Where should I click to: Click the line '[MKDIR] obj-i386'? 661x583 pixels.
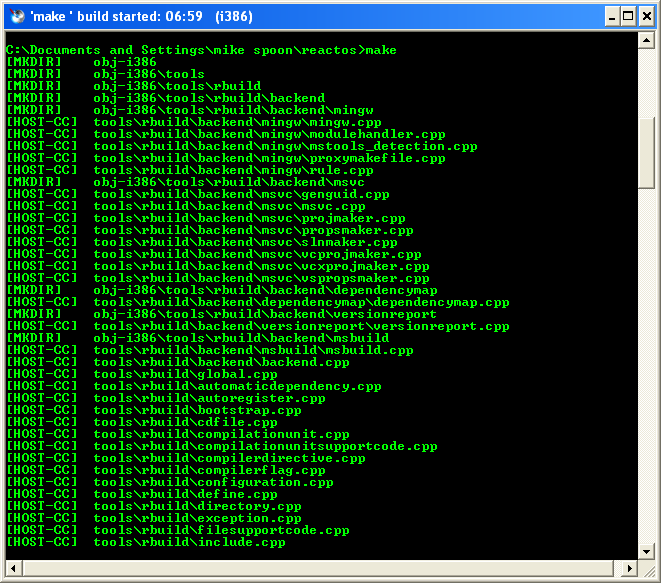coord(81,62)
